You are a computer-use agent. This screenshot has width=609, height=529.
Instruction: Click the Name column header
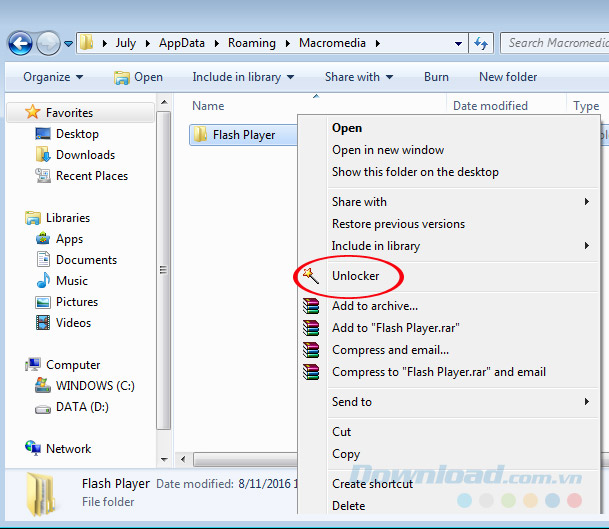pyautogui.click(x=208, y=106)
